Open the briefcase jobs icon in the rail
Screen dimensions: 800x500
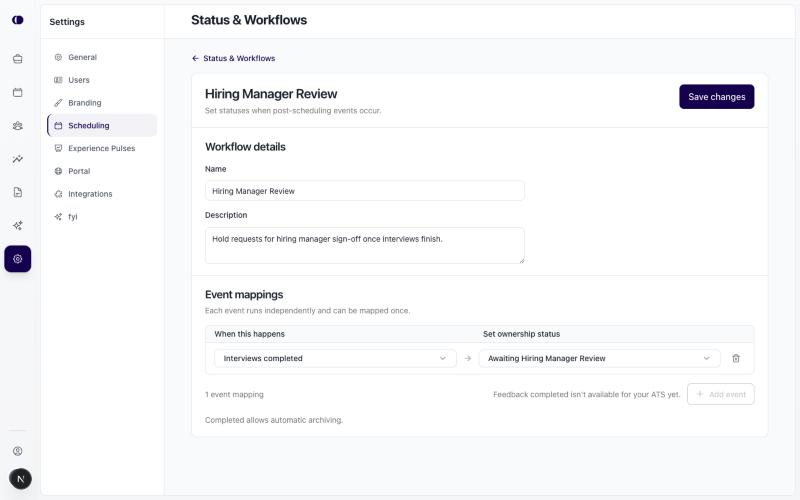(18, 59)
